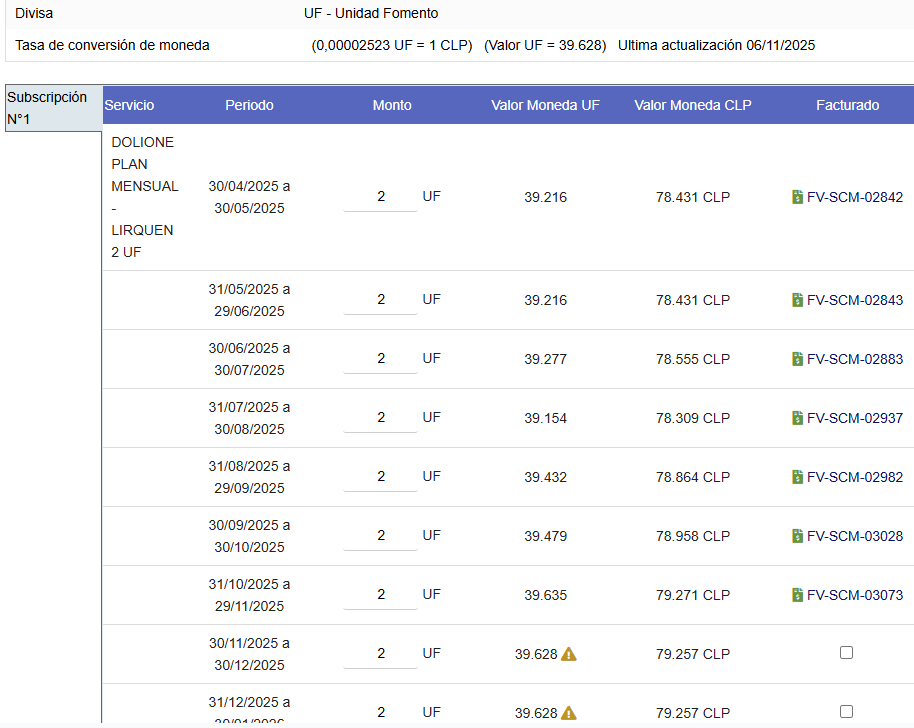Click the document icon next to FV-SCM-02883

click(797, 359)
